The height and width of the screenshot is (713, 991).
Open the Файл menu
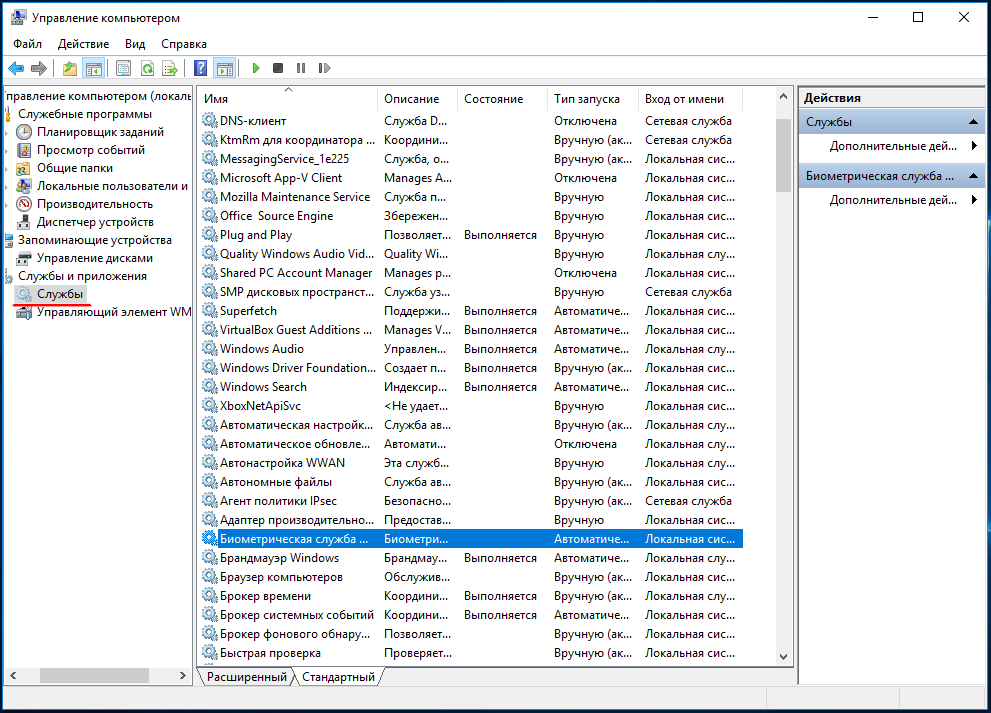point(27,44)
